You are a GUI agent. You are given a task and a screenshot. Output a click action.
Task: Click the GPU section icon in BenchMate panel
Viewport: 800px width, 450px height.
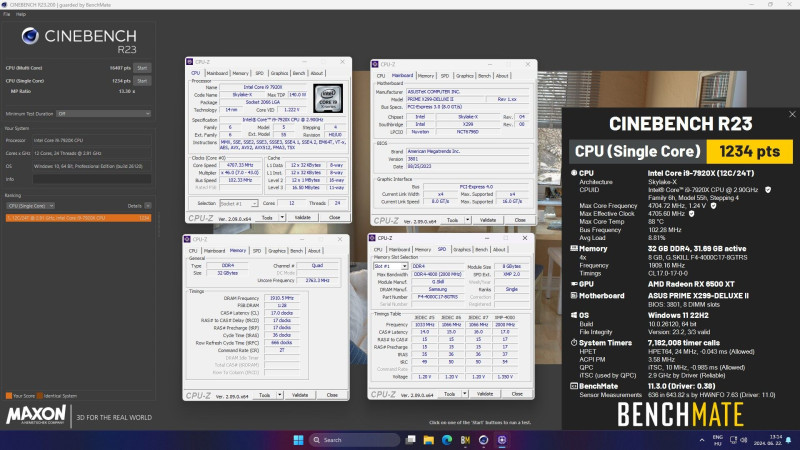point(574,284)
